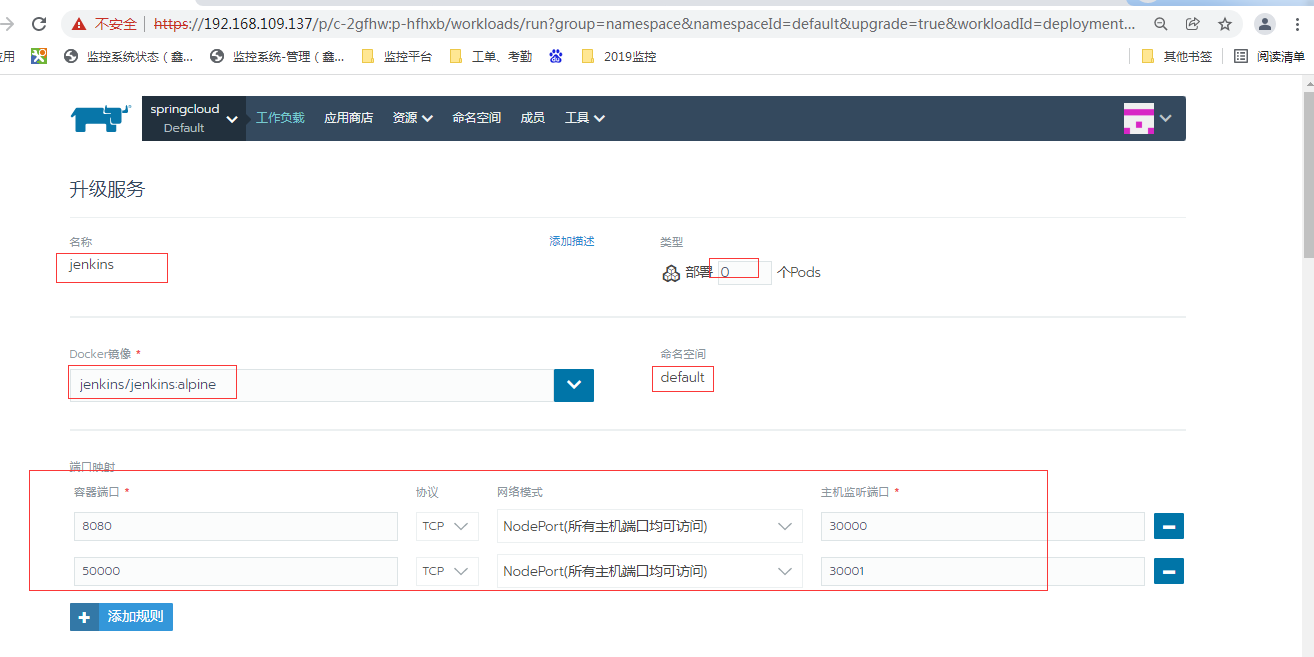This screenshot has height=657, width=1314.
Task: Open the Baidu paw bookmark
Action: coord(556,56)
